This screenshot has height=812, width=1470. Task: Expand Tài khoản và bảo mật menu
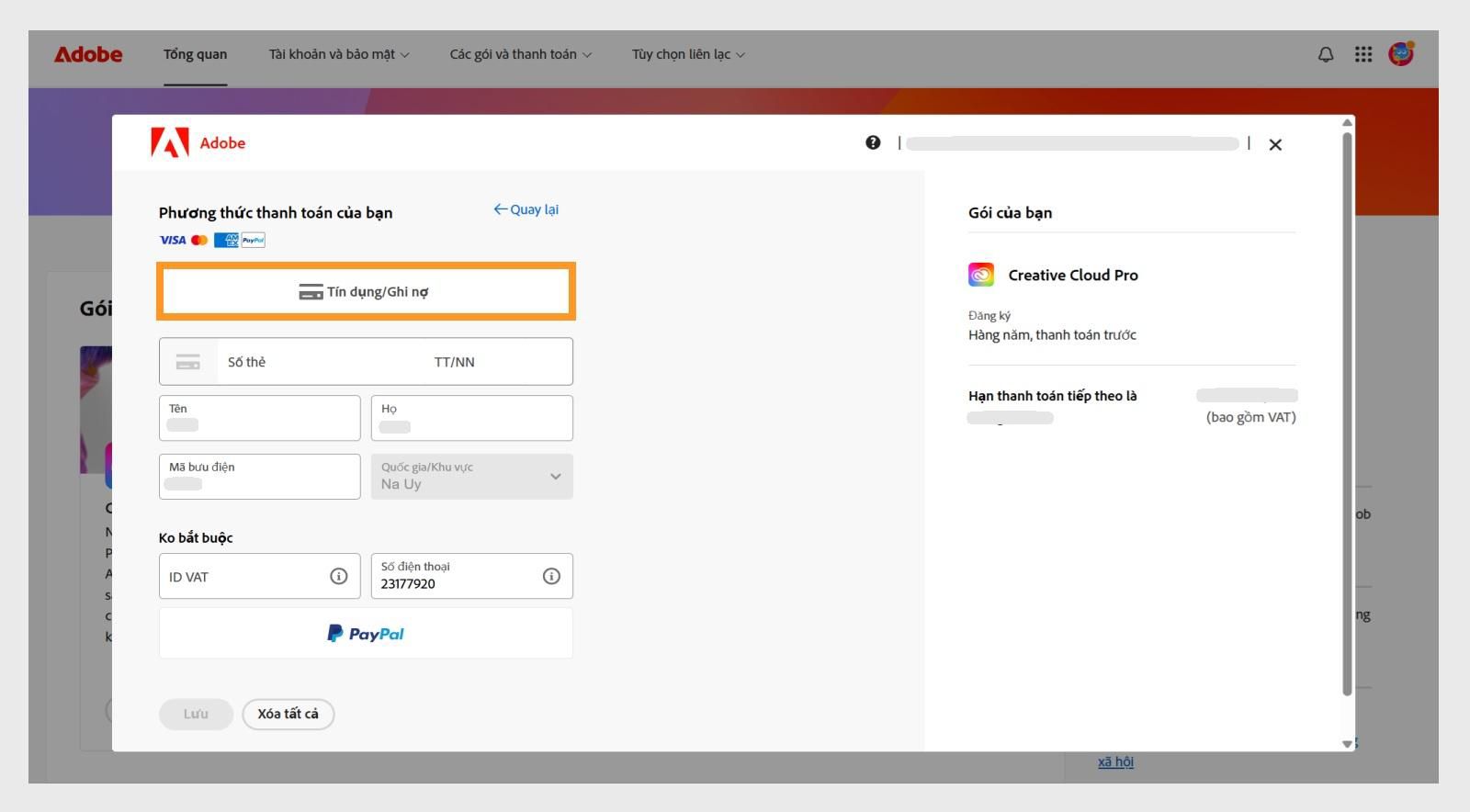click(339, 54)
